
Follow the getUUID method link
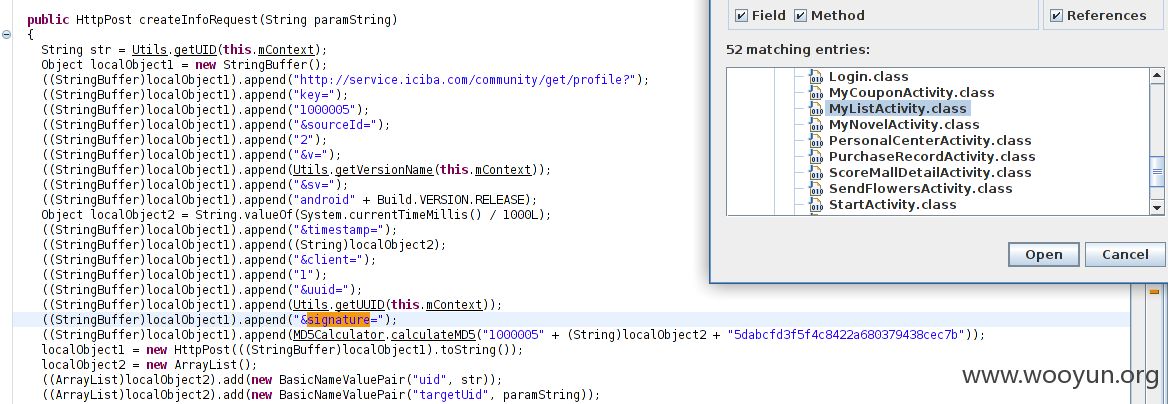(x=358, y=305)
